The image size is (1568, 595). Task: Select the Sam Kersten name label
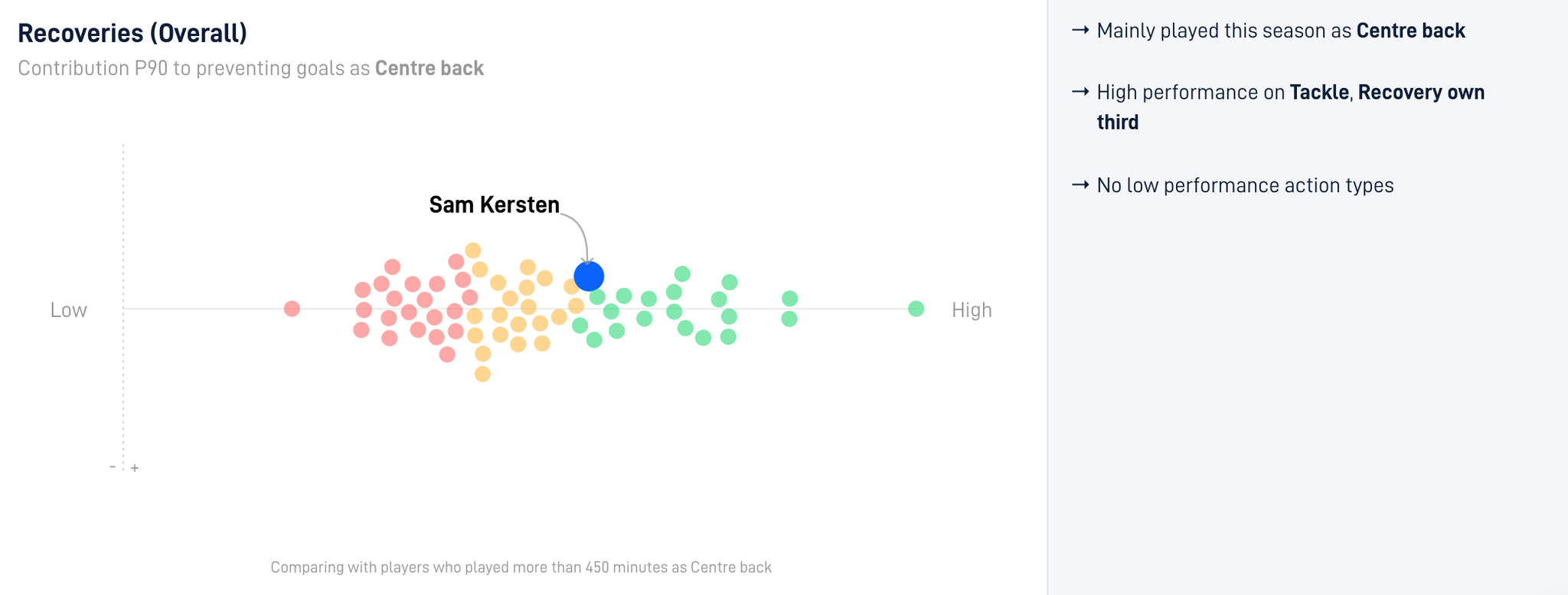point(494,204)
